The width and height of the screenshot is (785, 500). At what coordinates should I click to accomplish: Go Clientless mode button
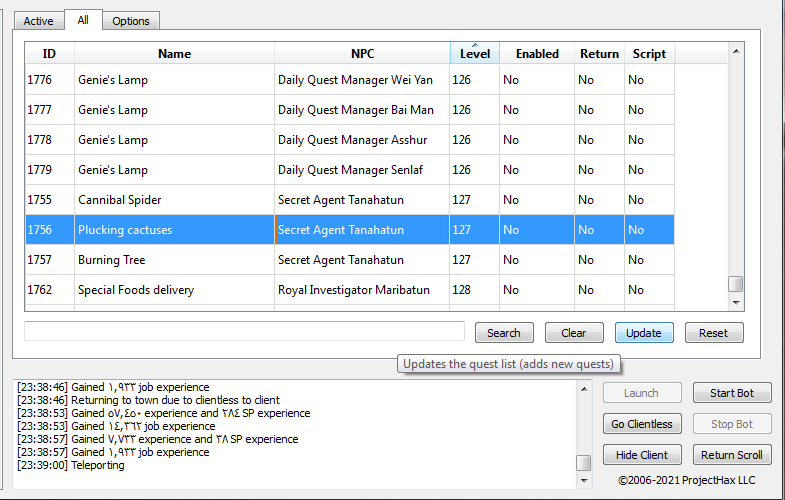(642, 424)
